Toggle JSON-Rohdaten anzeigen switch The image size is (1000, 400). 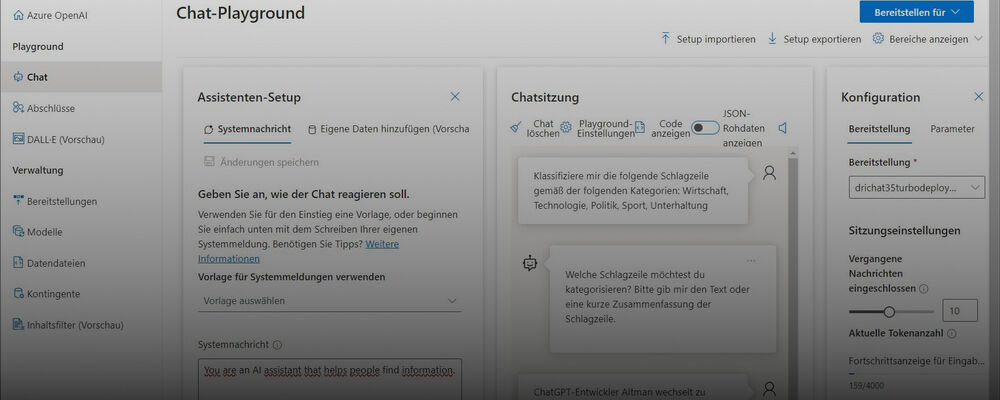(x=706, y=128)
